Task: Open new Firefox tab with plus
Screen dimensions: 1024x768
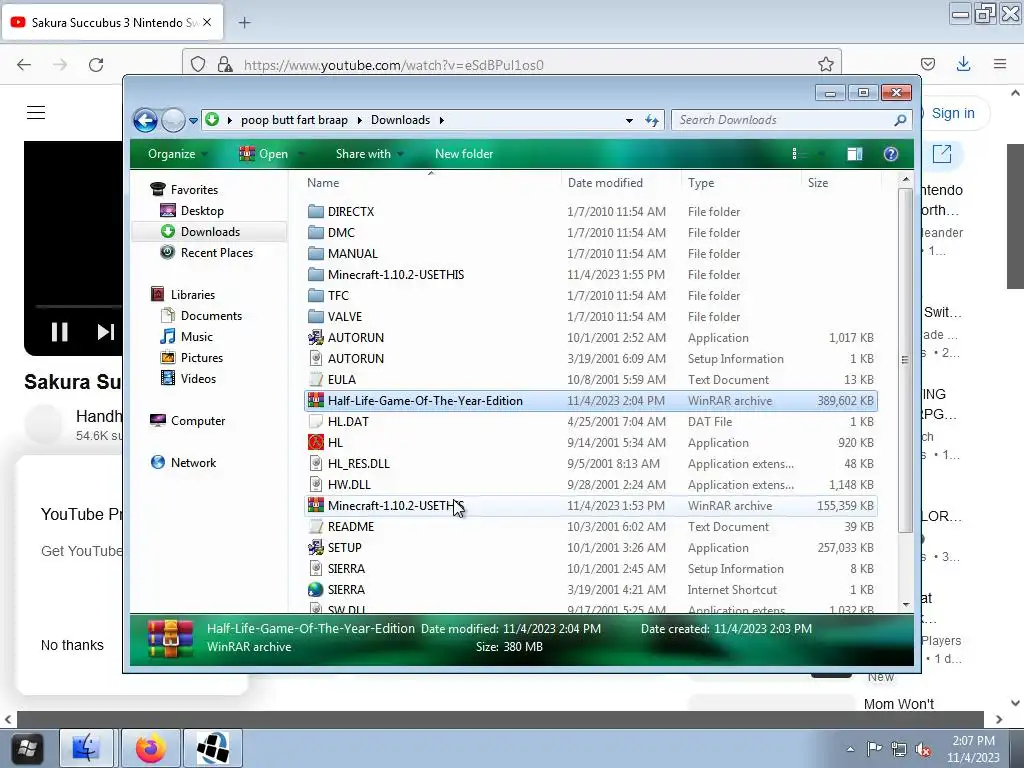Action: point(244,23)
